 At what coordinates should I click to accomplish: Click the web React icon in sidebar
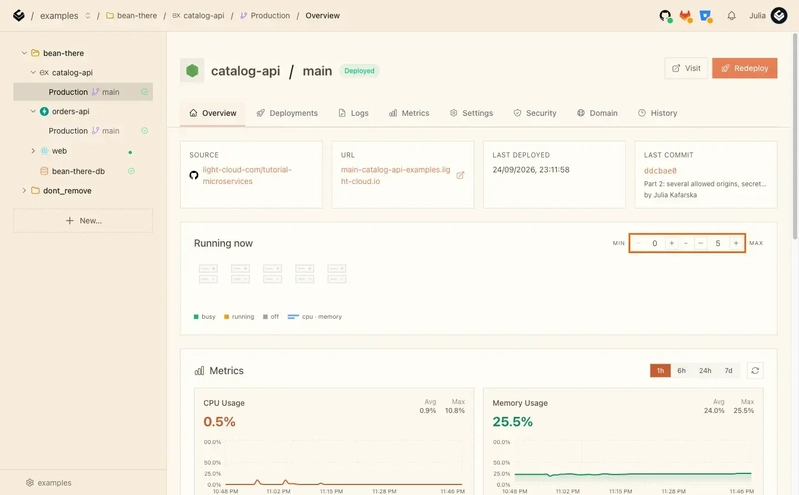[x=44, y=151]
